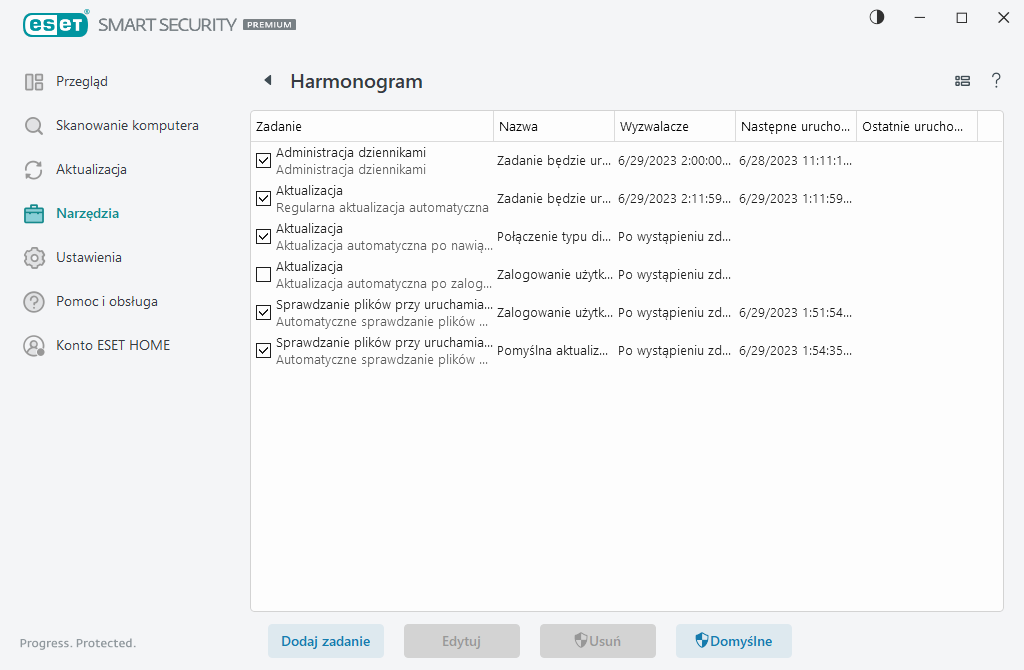Open Pomoc i obsługa in sidebar

pos(106,302)
